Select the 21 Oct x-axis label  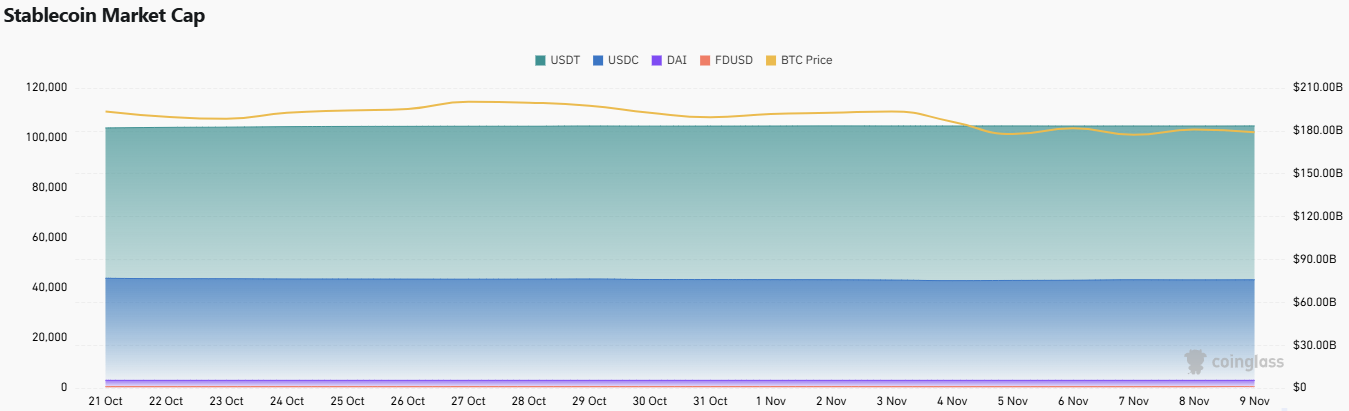105,401
